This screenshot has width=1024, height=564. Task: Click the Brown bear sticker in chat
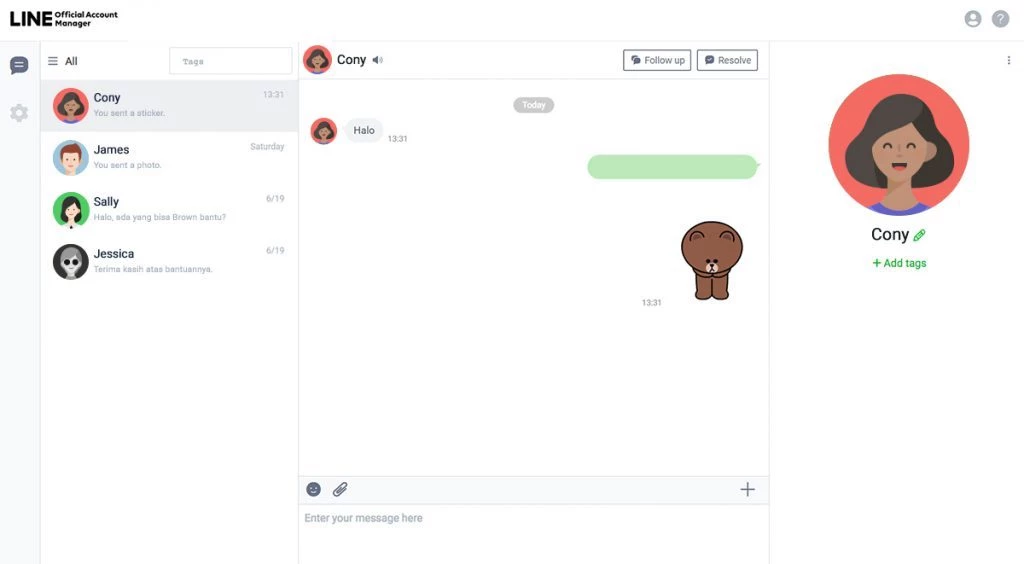(712, 260)
